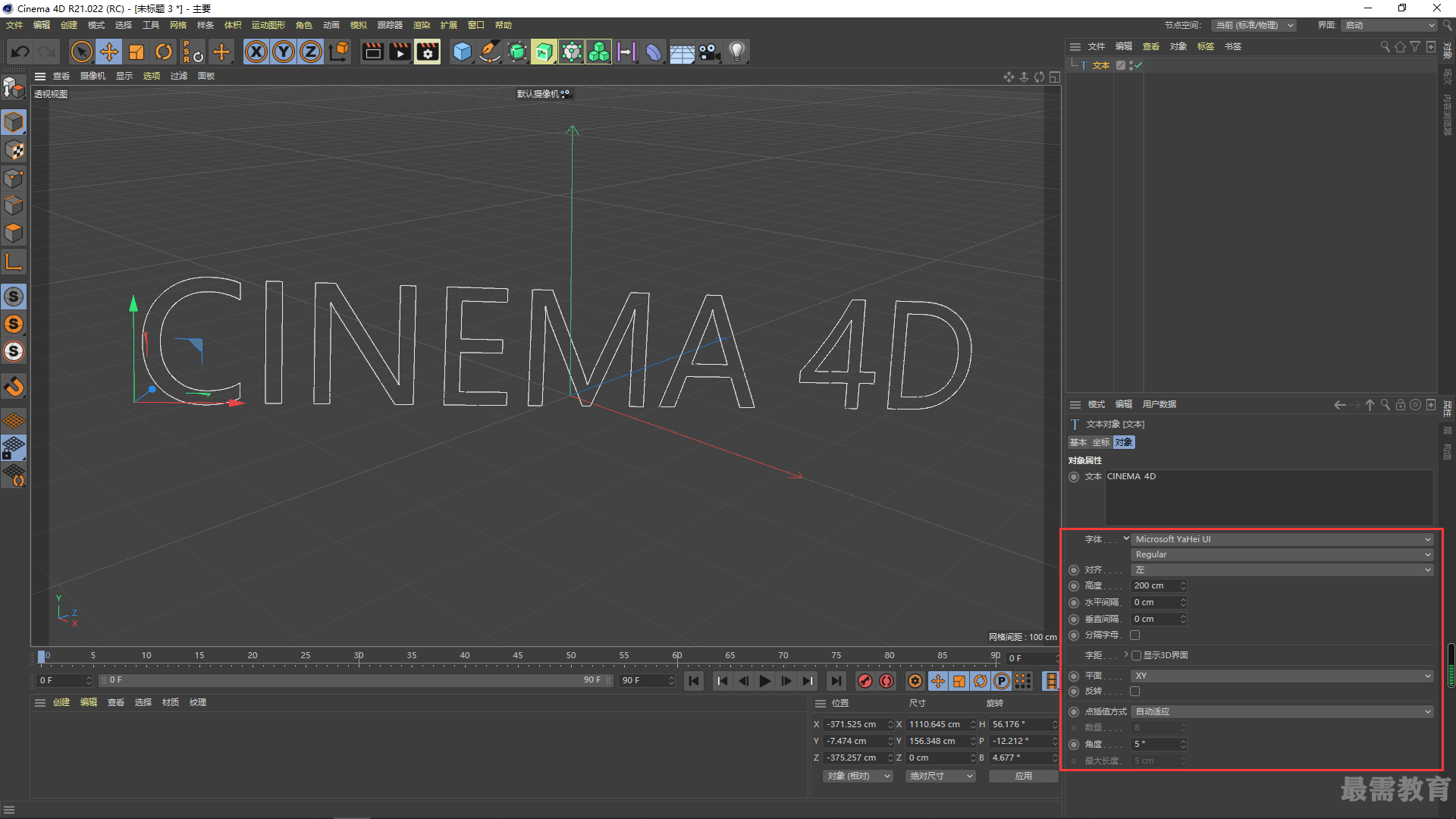The height and width of the screenshot is (819, 1456).
Task: Toggle the Autokeying button
Action: [x=886, y=681]
